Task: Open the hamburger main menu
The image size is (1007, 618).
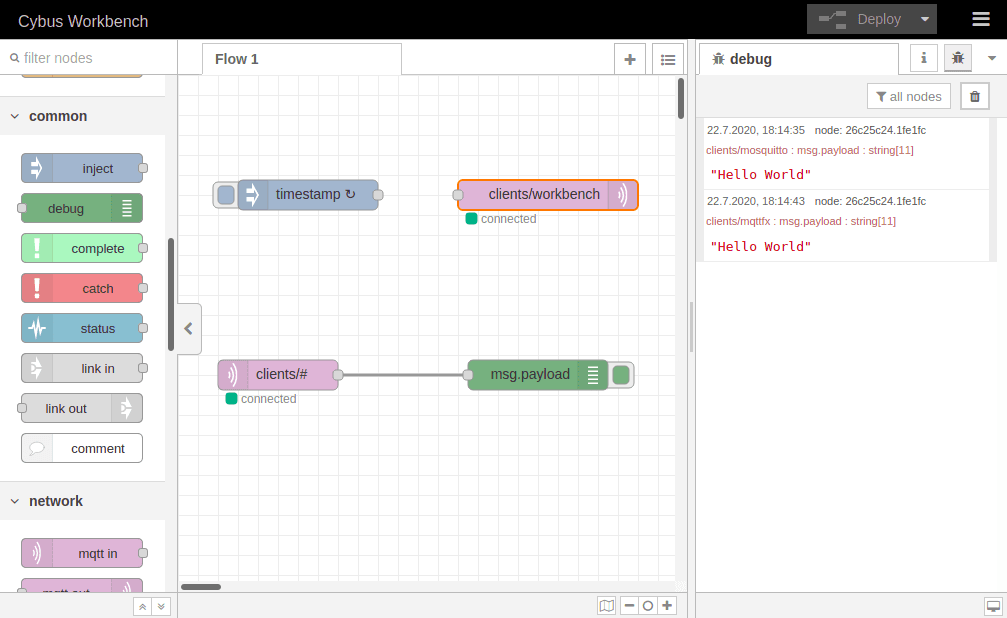Action: pos(980,19)
